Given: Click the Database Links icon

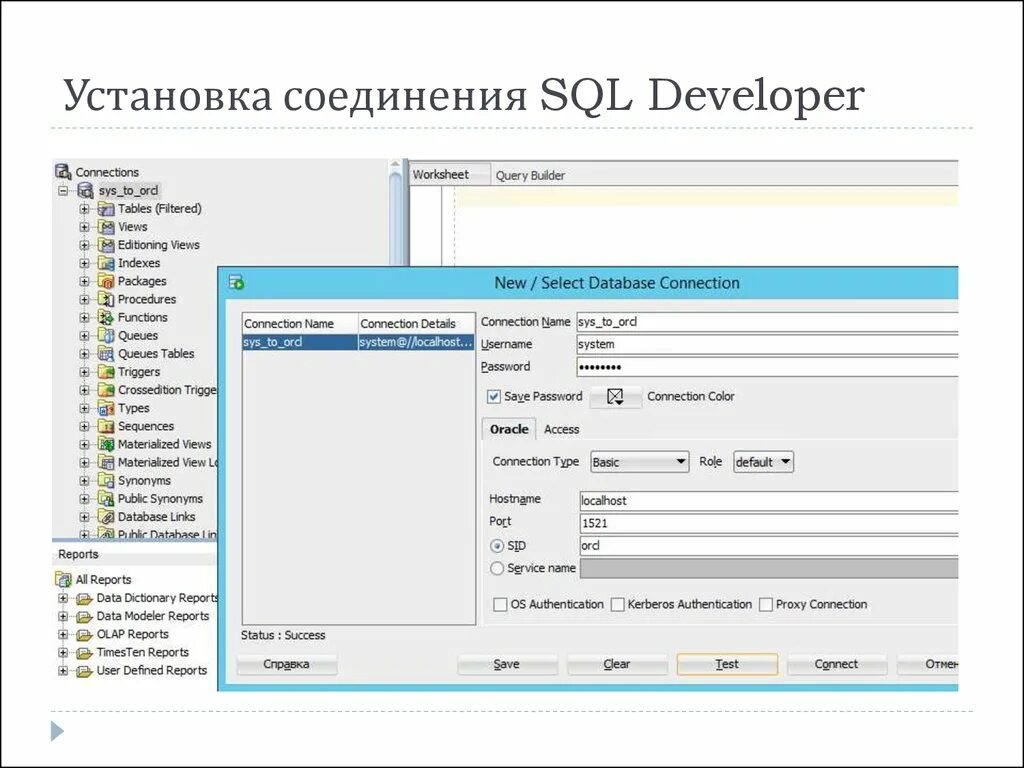Looking at the screenshot, I should 106,517.
